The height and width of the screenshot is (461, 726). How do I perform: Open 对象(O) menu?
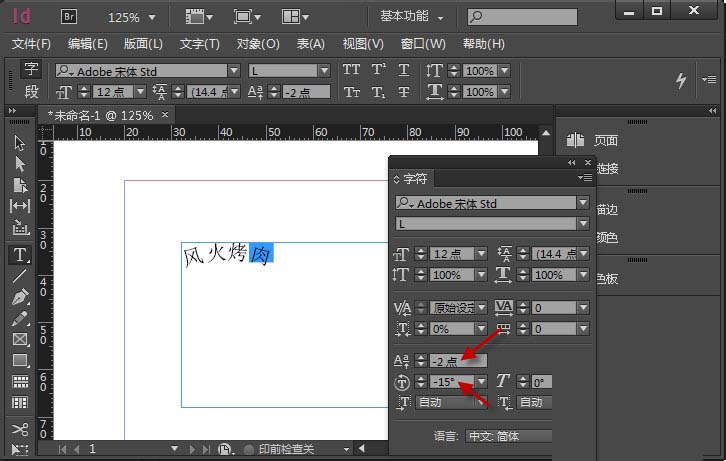click(x=258, y=44)
